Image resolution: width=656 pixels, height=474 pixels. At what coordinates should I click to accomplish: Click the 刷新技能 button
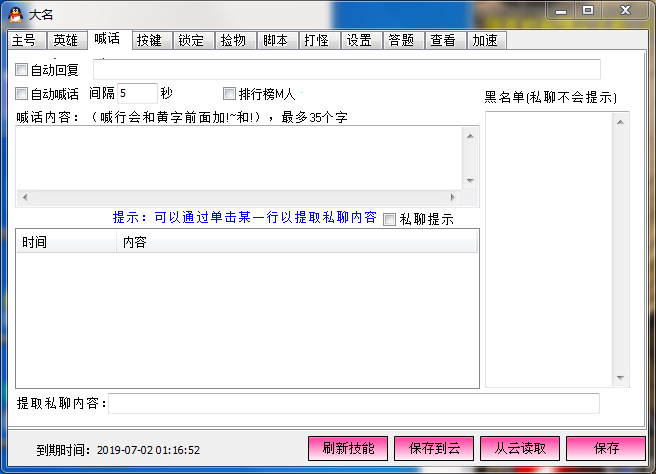tap(348, 448)
